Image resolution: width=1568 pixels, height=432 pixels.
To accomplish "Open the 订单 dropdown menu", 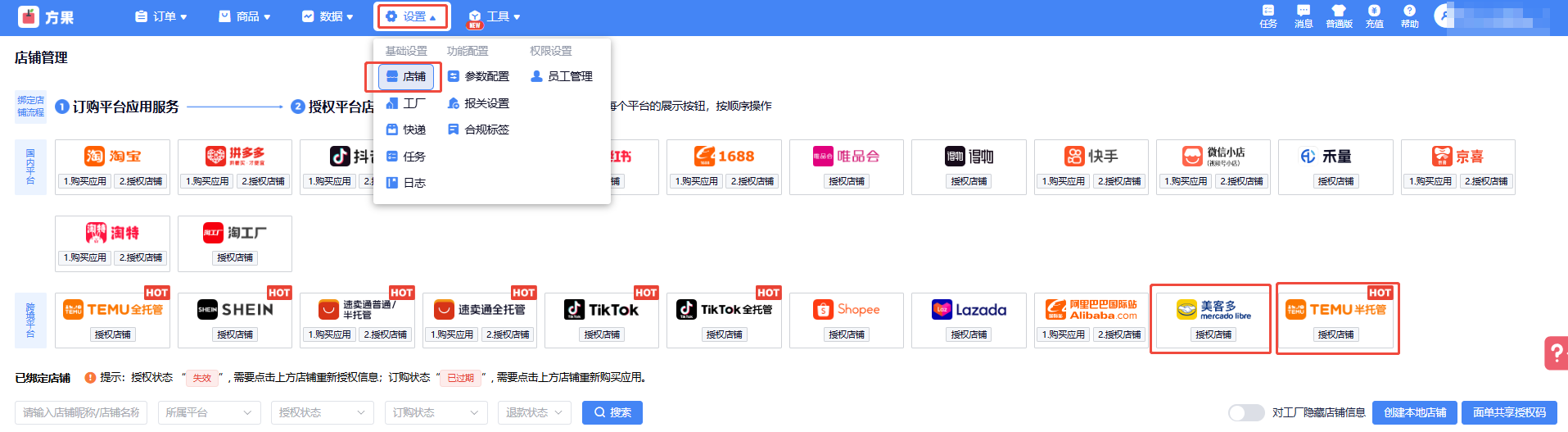I will (x=161, y=16).
